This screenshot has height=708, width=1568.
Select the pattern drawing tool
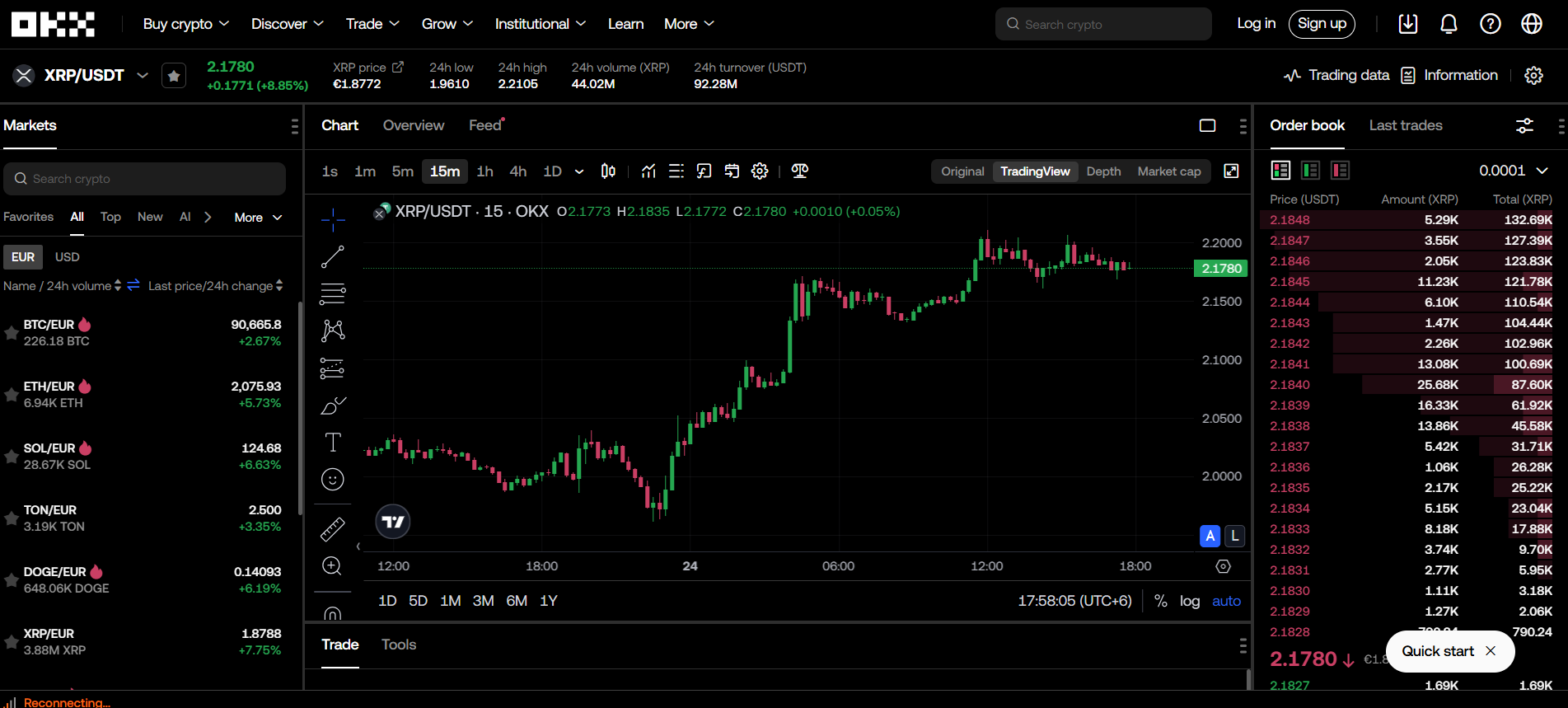[333, 331]
